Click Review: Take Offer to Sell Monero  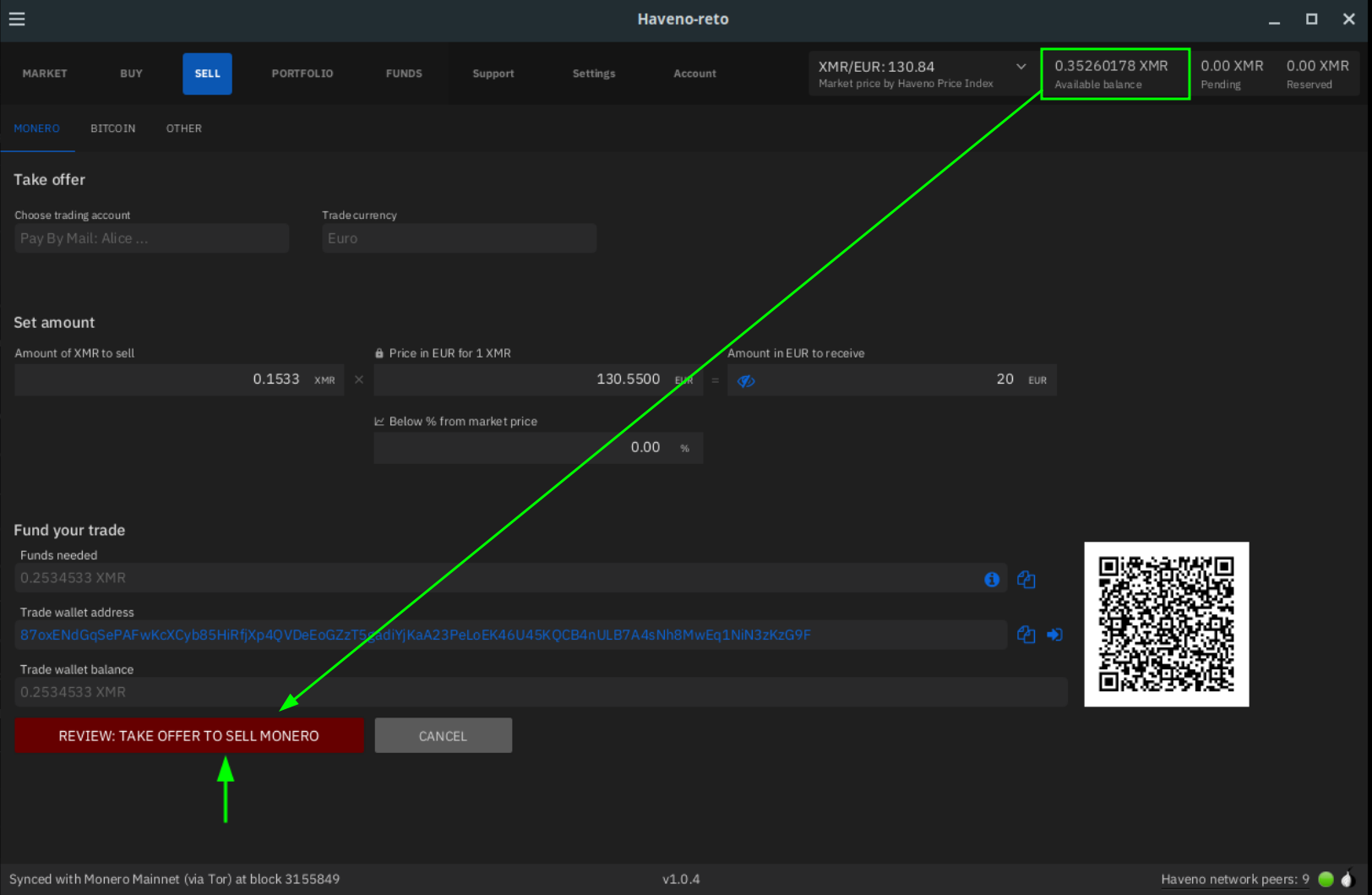(x=189, y=735)
